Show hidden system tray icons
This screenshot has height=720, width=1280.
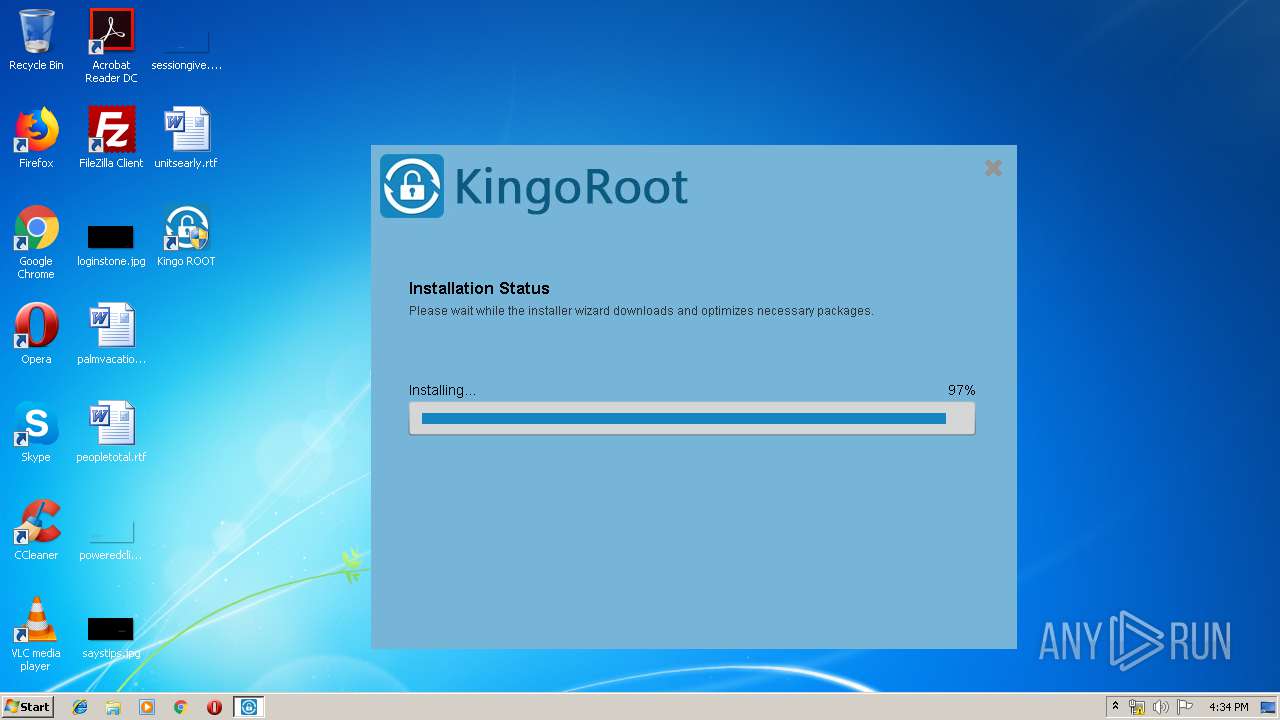(1116, 707)
